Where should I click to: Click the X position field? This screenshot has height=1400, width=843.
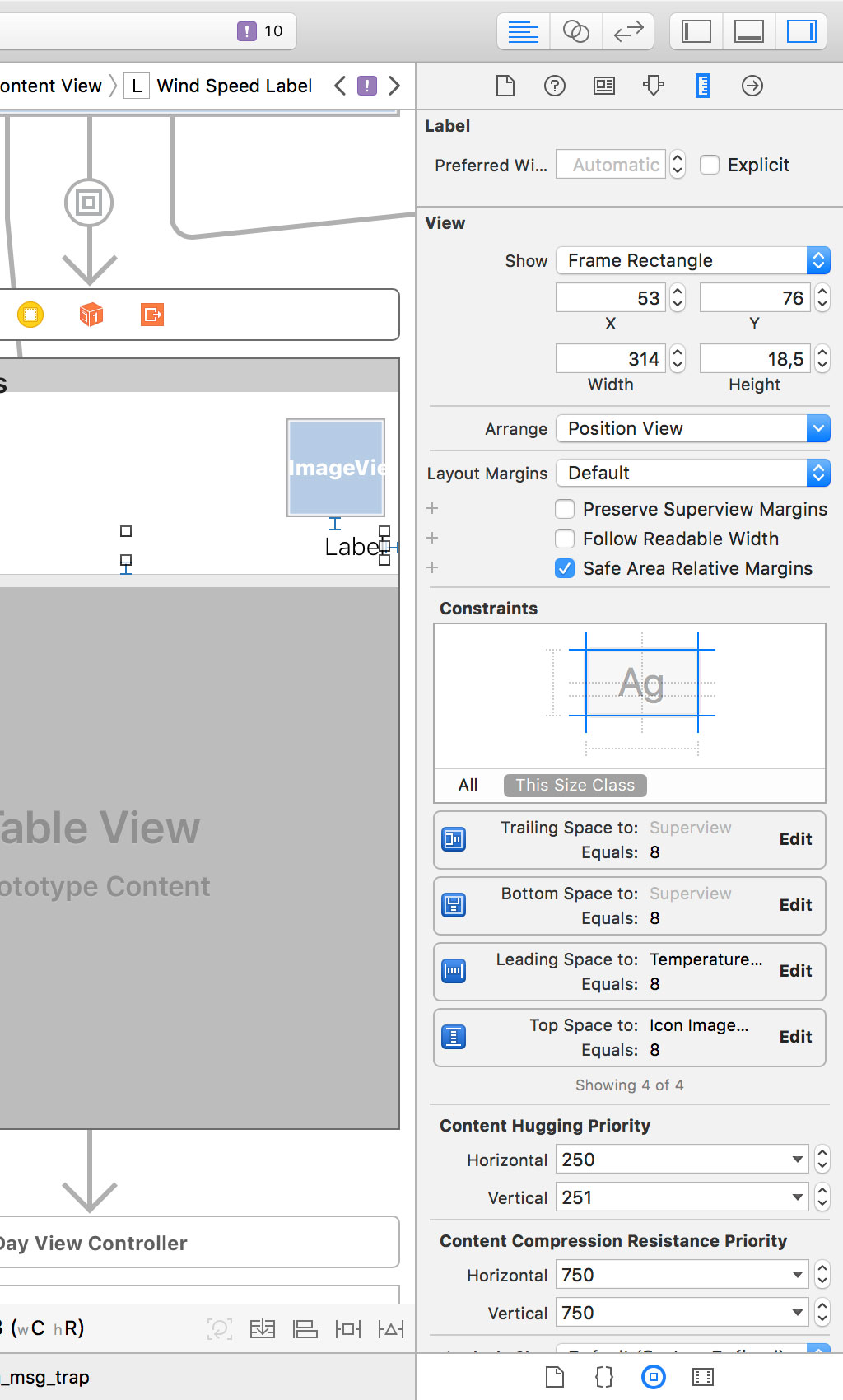point(609,298)
